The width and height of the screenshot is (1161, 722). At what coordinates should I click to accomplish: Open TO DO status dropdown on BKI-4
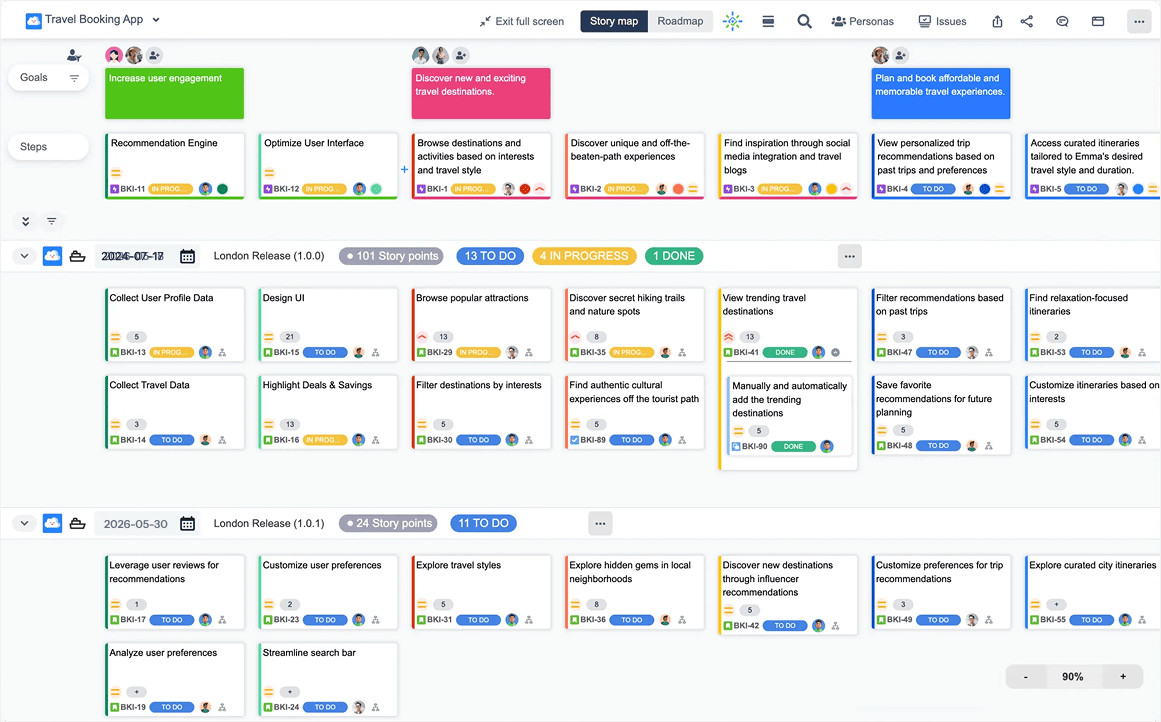click(x=933, y=189)
